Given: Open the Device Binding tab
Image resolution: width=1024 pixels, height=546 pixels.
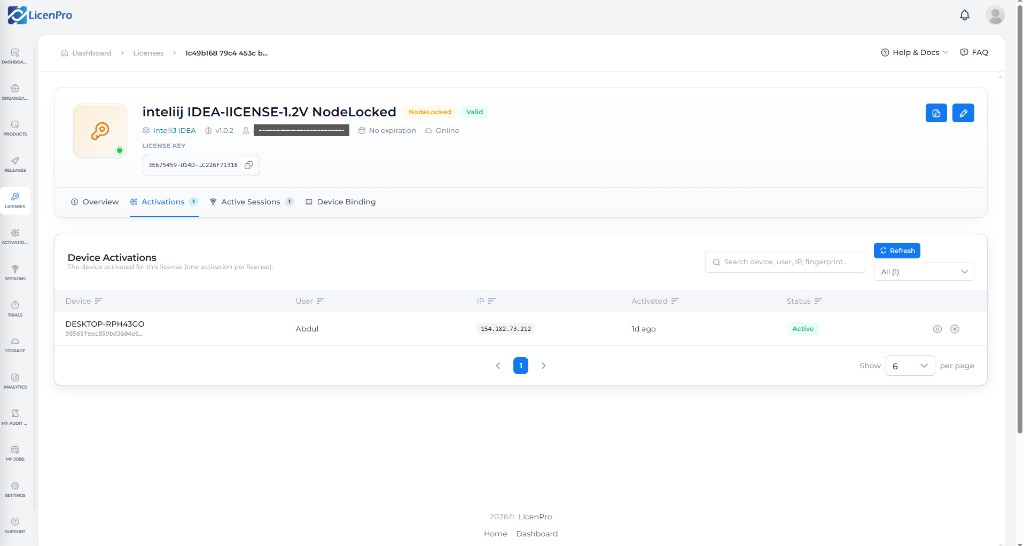Looking at the screenshot, I should coord(340,202).
